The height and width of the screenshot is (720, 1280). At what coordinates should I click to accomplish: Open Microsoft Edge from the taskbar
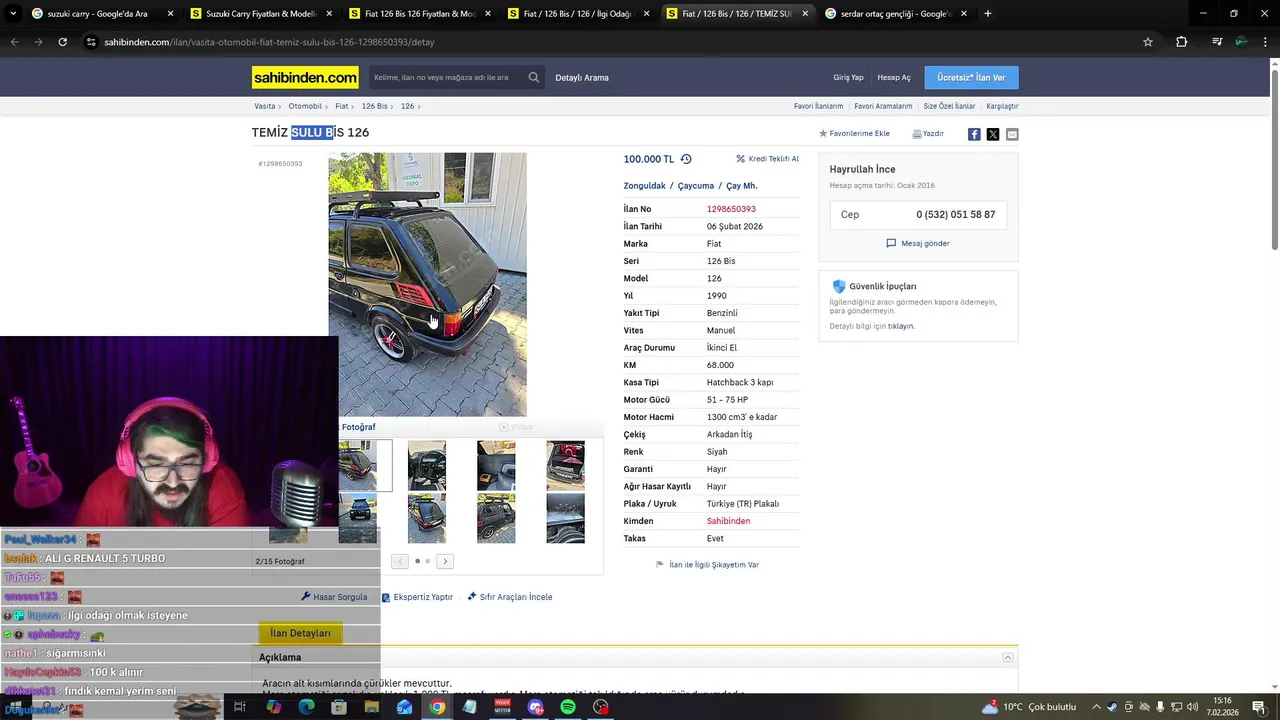pyautogui.click(x=306, y=707)
